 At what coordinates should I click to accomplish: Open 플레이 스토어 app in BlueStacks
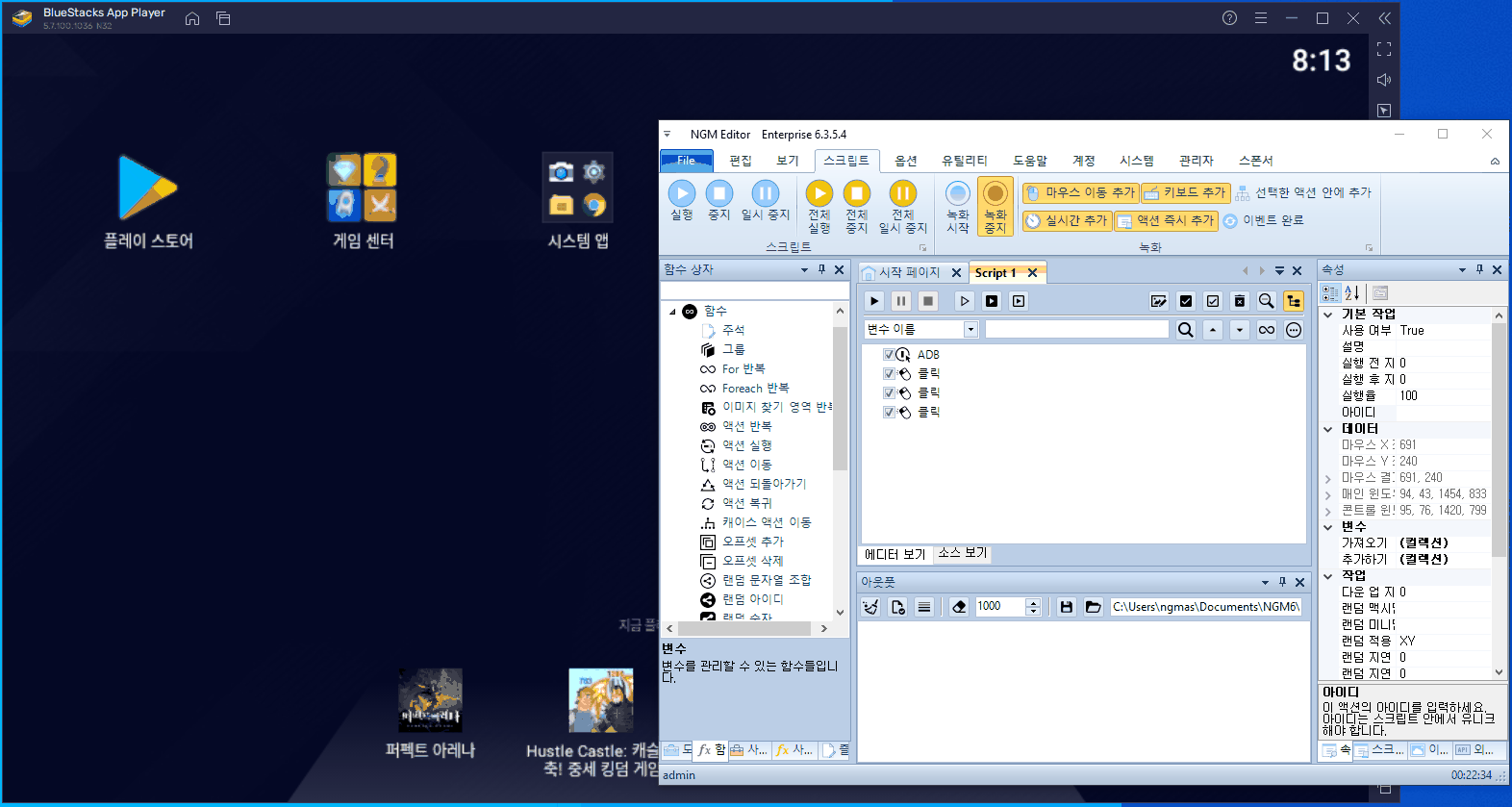click(148, 200)
